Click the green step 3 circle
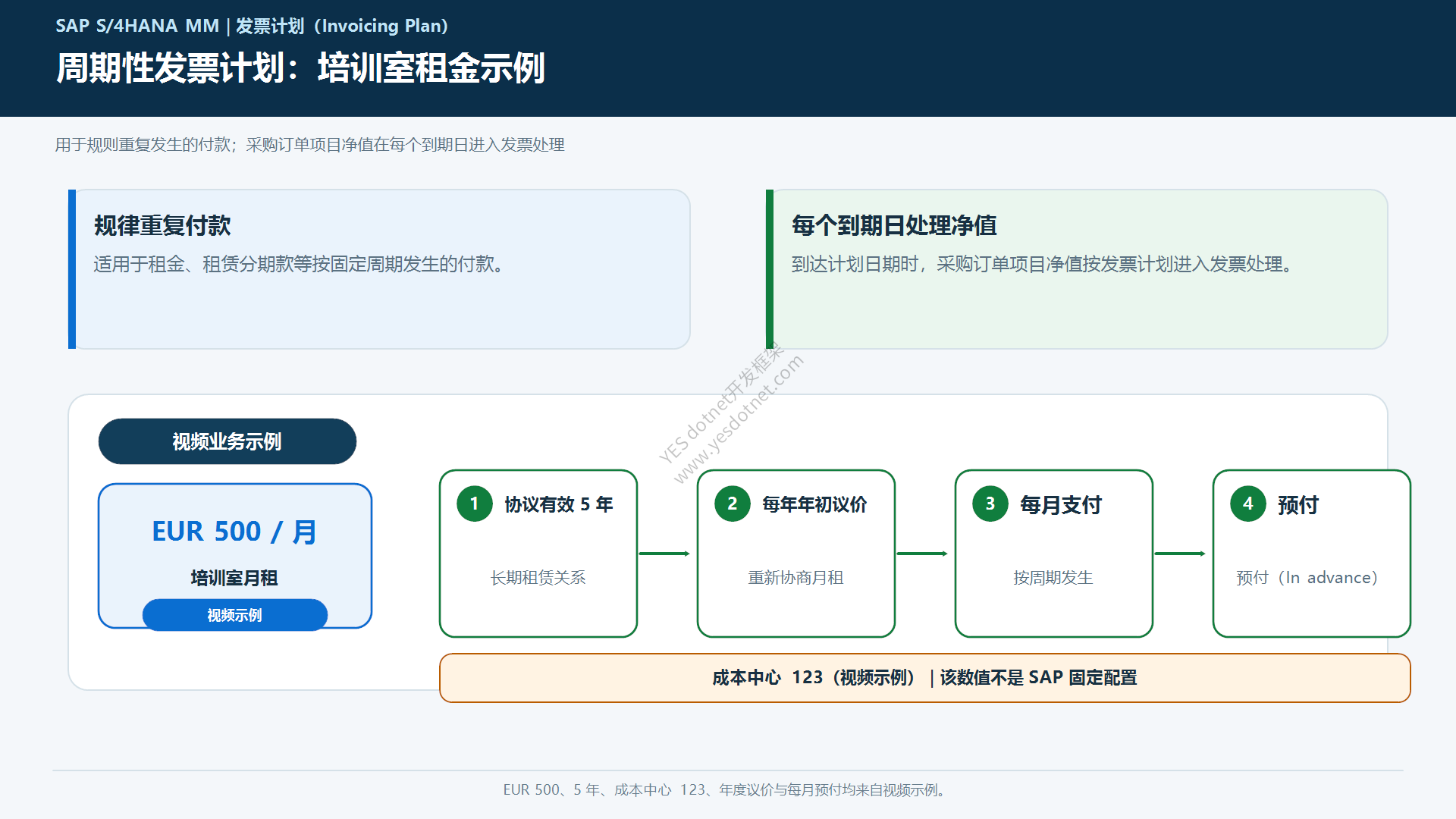The height and width of the screenshot is (819, 1456). [x=990, y=504]
